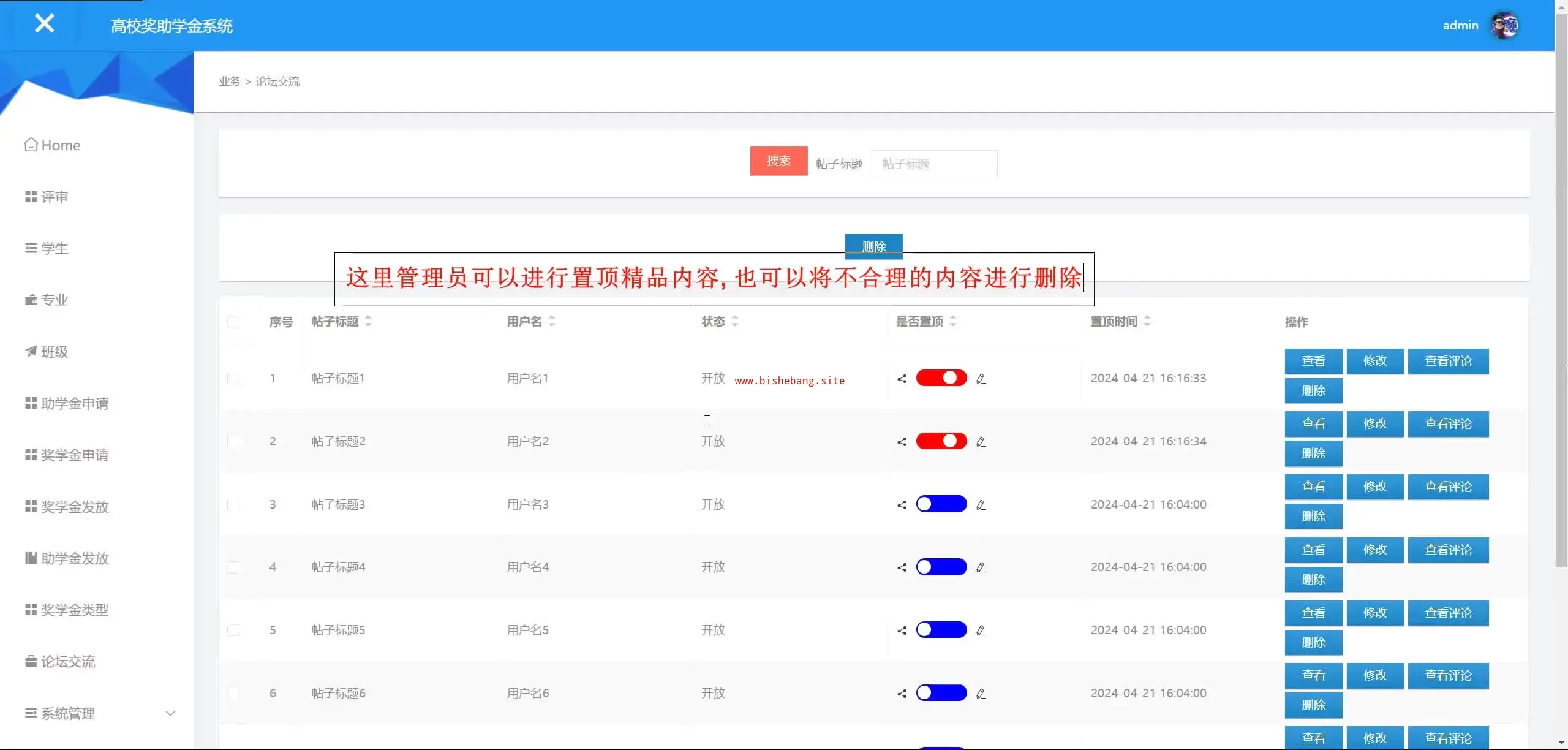Image resolution: width=1568 pixels, height=750 pixels.
Task: Tick the checkbox for row 5
Action: pos(233,631)
